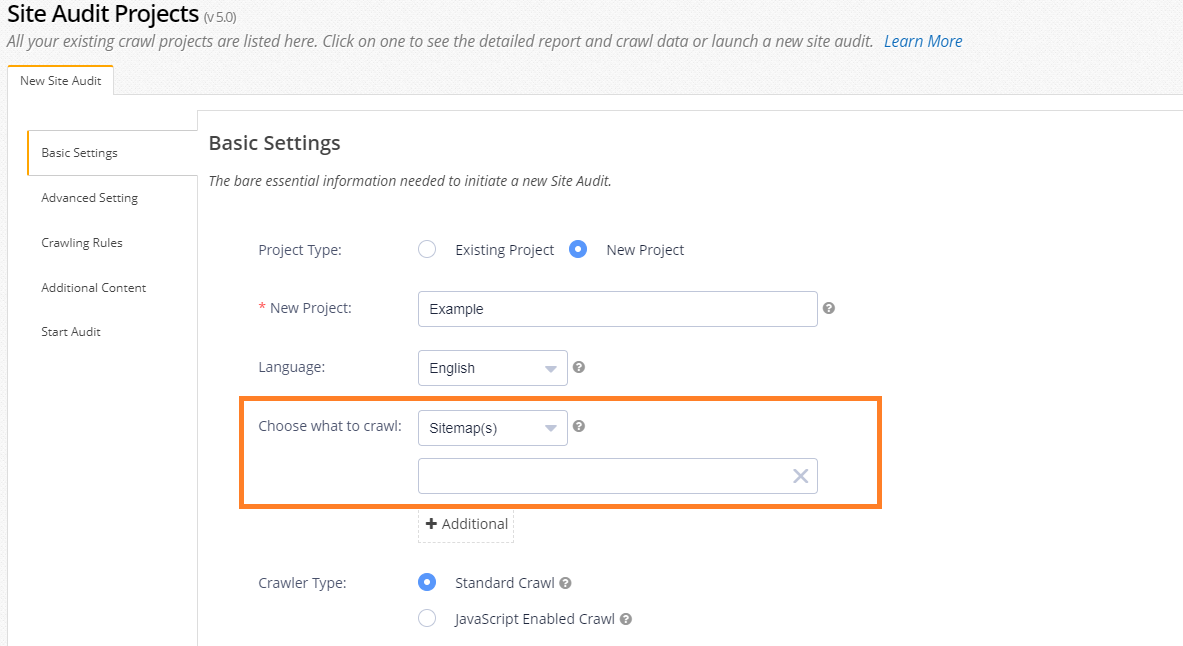Open the Language dropdown
1183x646 pixels.
[492, 368]
